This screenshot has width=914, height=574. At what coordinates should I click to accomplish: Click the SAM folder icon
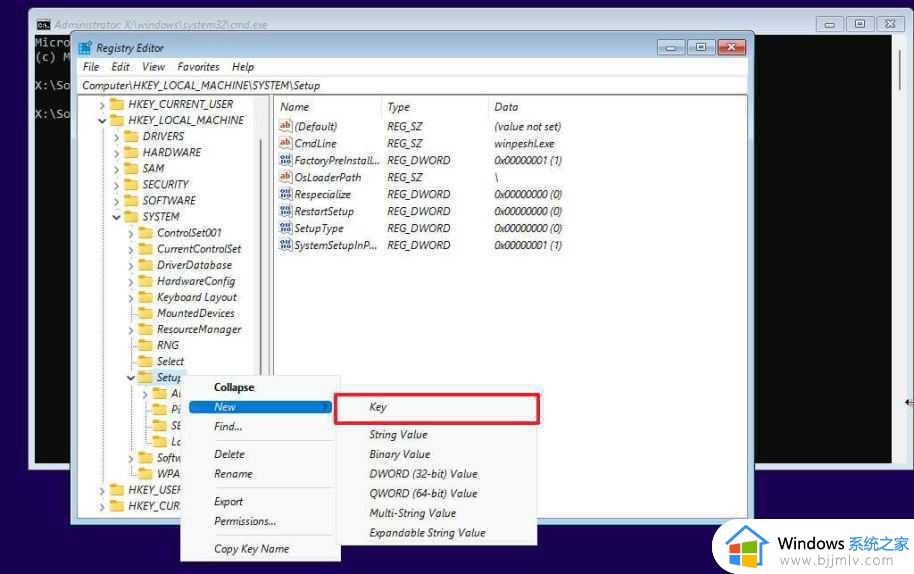pyautogui.click(x=131, y=168)
